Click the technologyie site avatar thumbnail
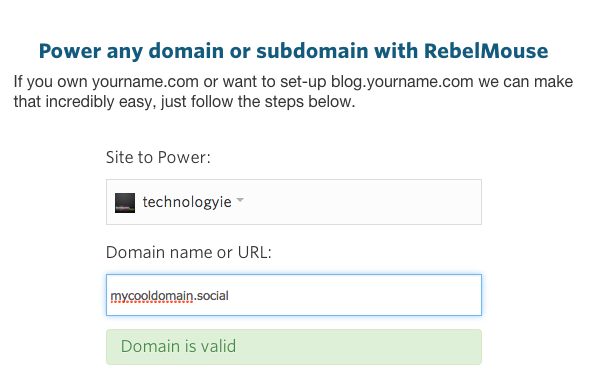The height and width of the screenshot is (380, 593). coord(125,203)
